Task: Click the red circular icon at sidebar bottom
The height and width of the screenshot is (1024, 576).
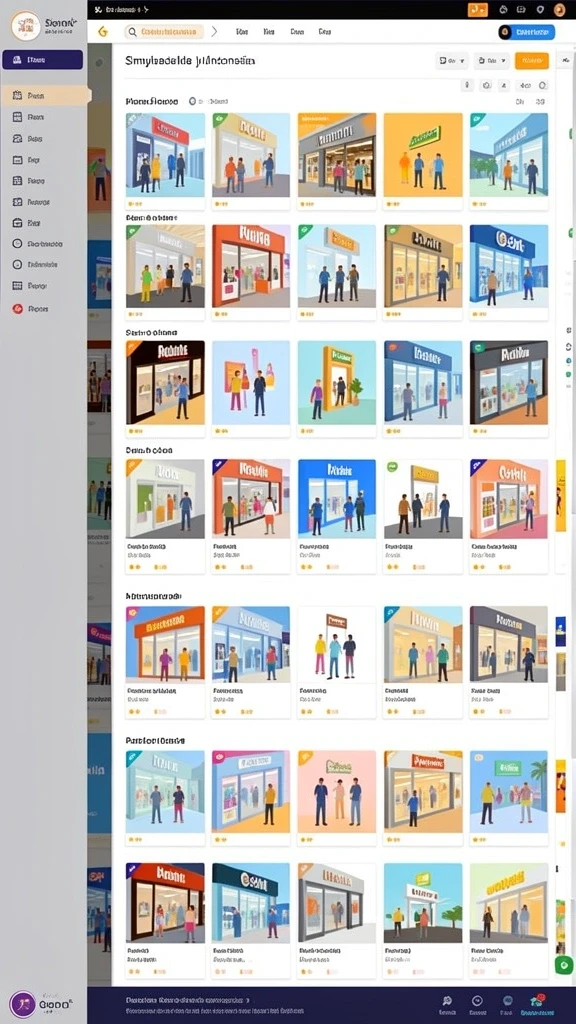Action: pyautogui.click(x=18, y=309)
